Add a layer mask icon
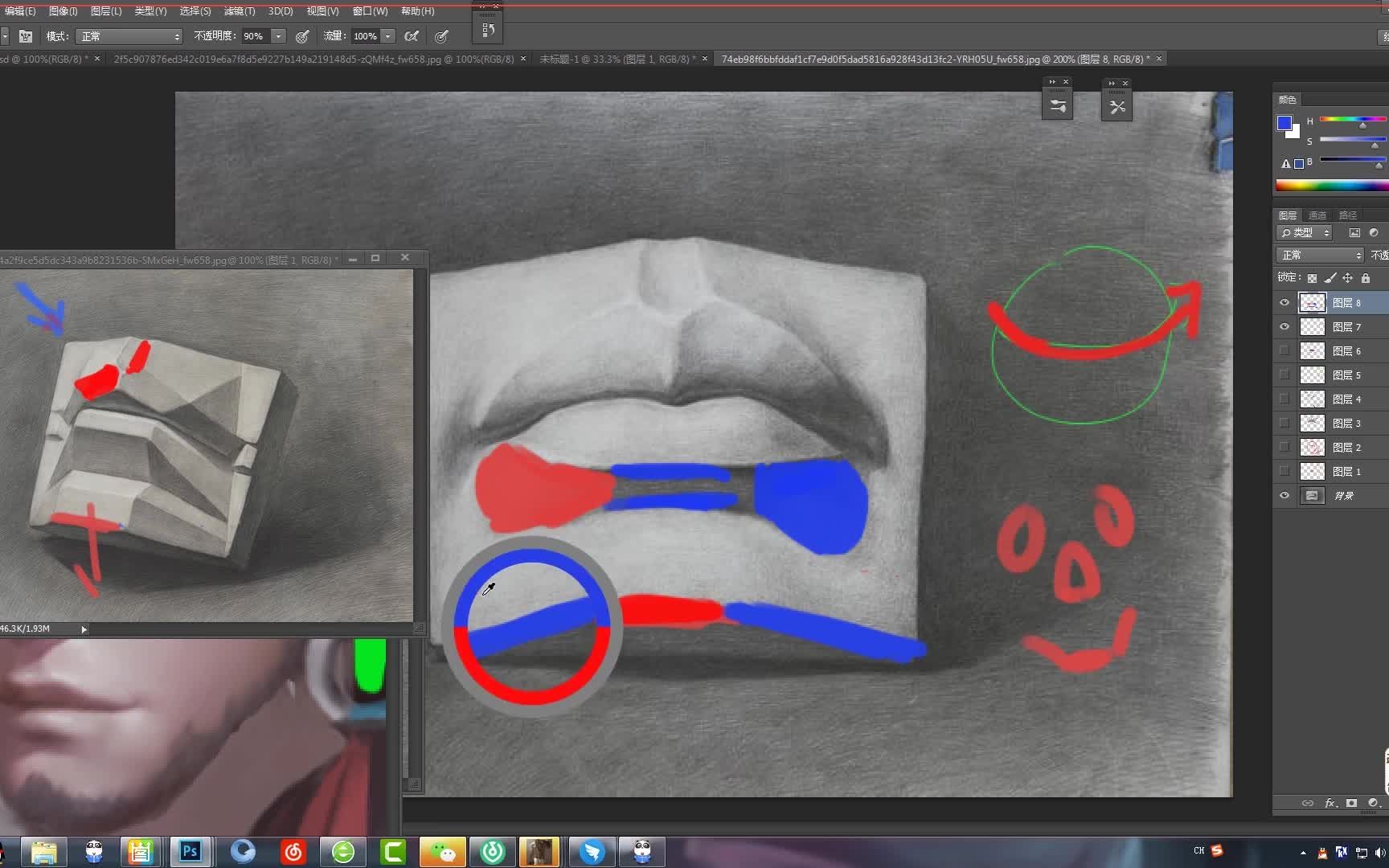This screenshot has width=1389, height=868. pyautogui.click(x=1352, y=803)
